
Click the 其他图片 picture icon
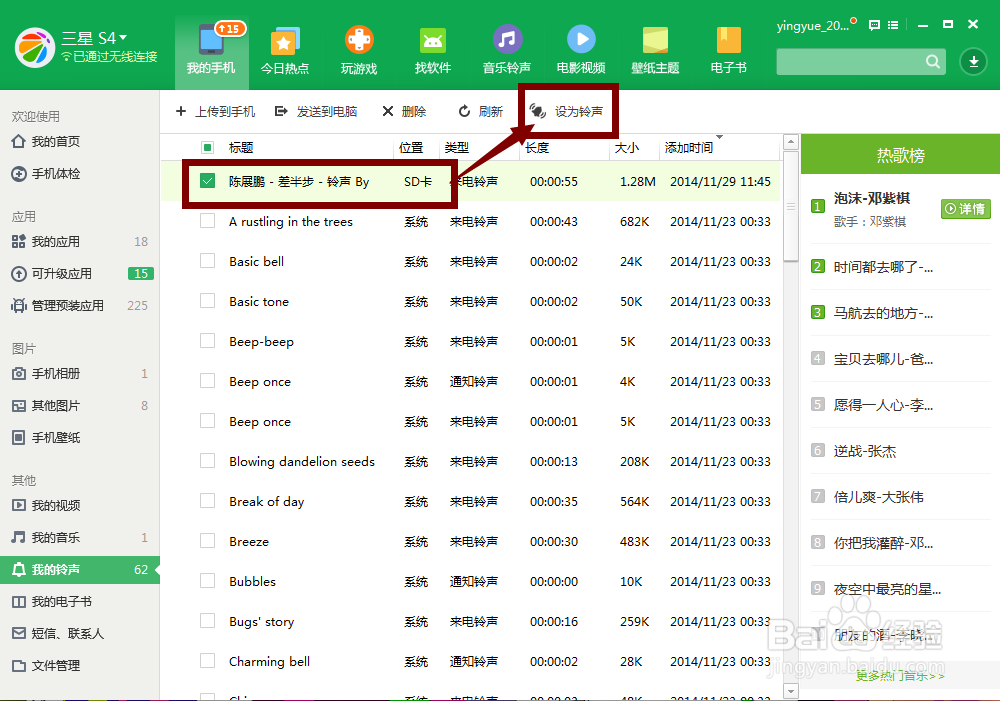(x=19, y=406)
